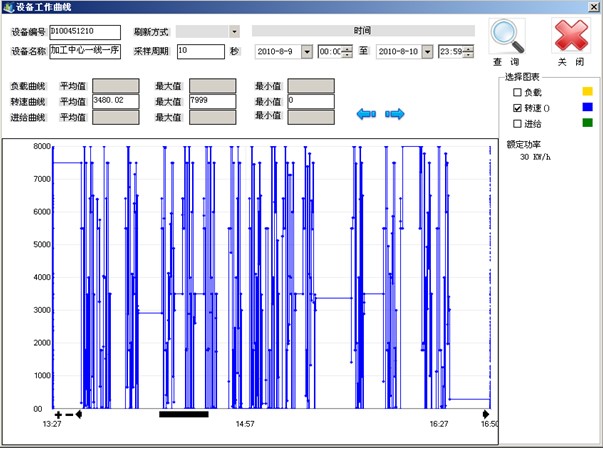
Task: Click the 设备编号 device number field
Action: [85, 32]
